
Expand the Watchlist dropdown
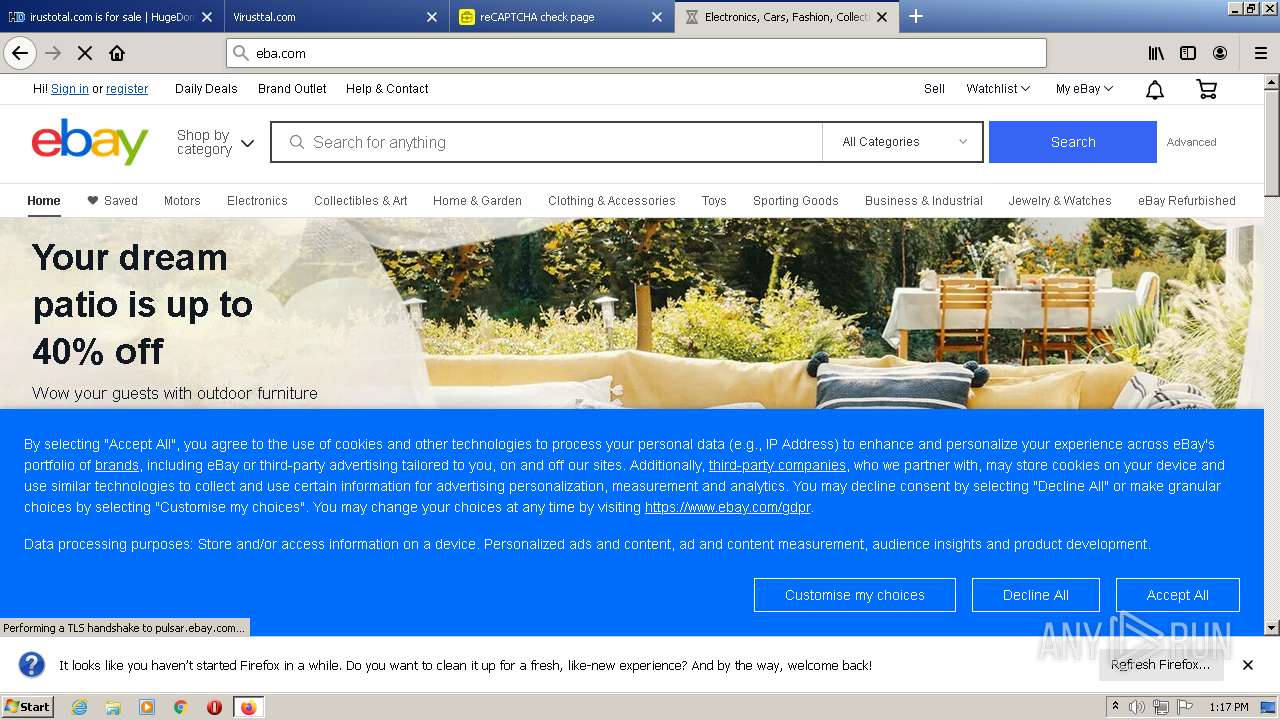pos(998,89)
